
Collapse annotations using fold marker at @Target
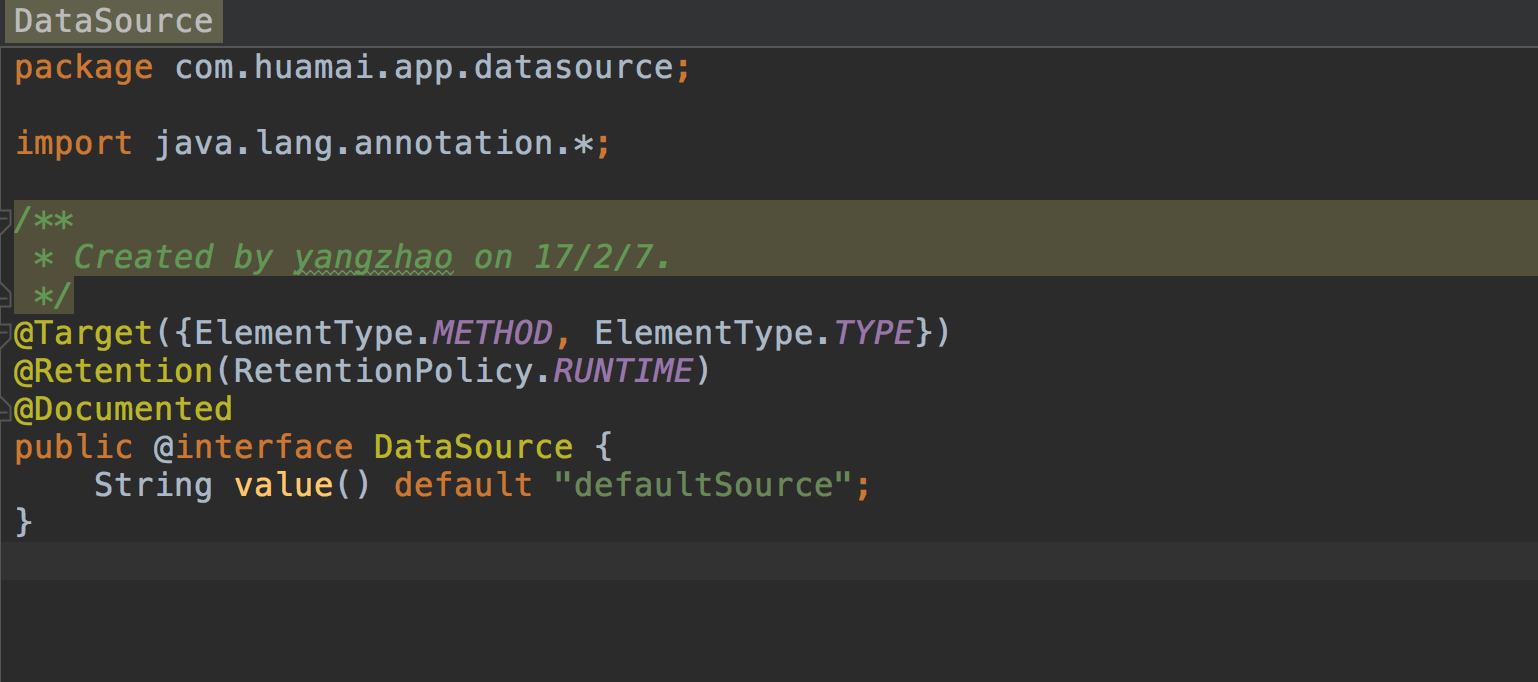click(6, 333)
